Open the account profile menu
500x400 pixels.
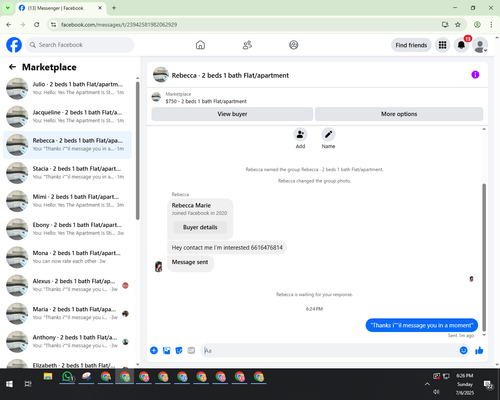[x=480, y=45]
